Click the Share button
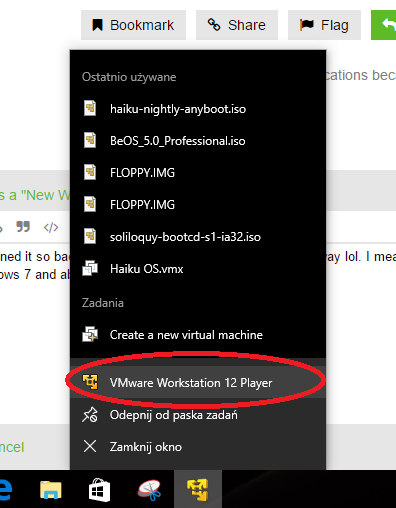The height and width of the screenshot is (508, 396). (x=237, y=25)
